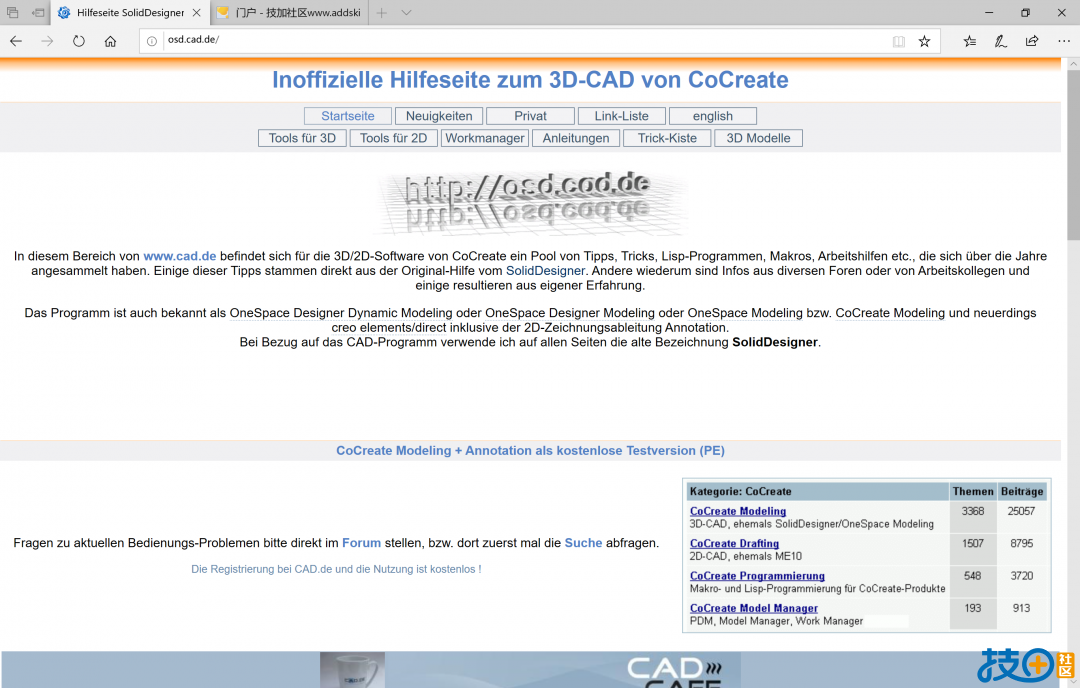The image size is (1080, 688).
Task: Open the Startseite navigation item
Action: coord(348,116)
